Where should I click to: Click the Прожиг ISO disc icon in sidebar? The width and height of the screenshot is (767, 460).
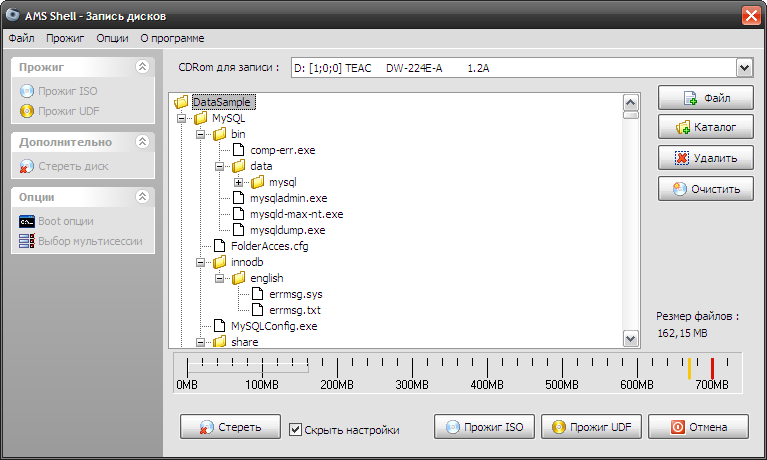[x=27, y=91]
